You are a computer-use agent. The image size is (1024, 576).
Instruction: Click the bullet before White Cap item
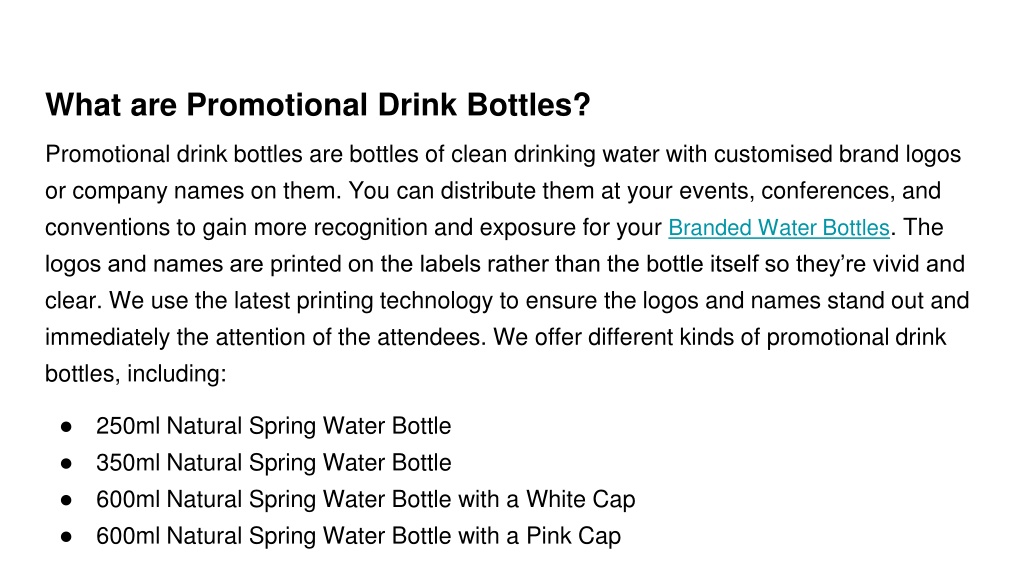pos(66,500)
